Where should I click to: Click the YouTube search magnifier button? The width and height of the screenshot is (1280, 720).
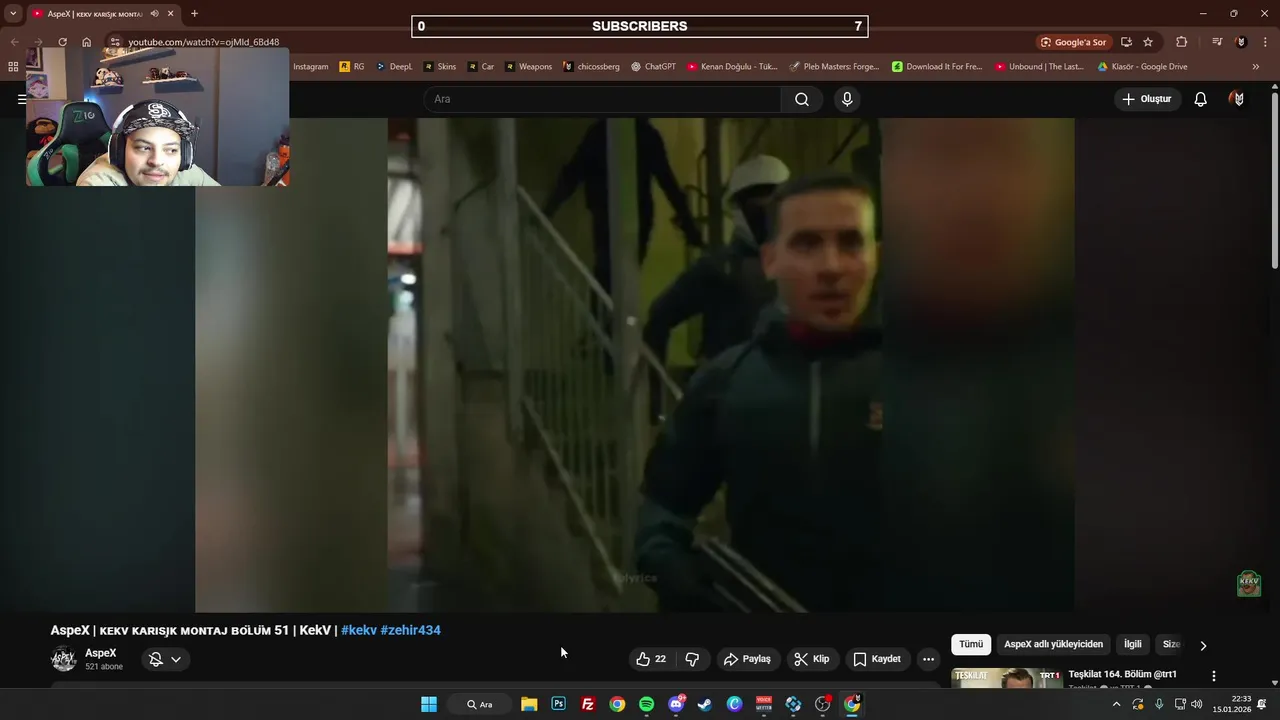[x=802, y=99]
